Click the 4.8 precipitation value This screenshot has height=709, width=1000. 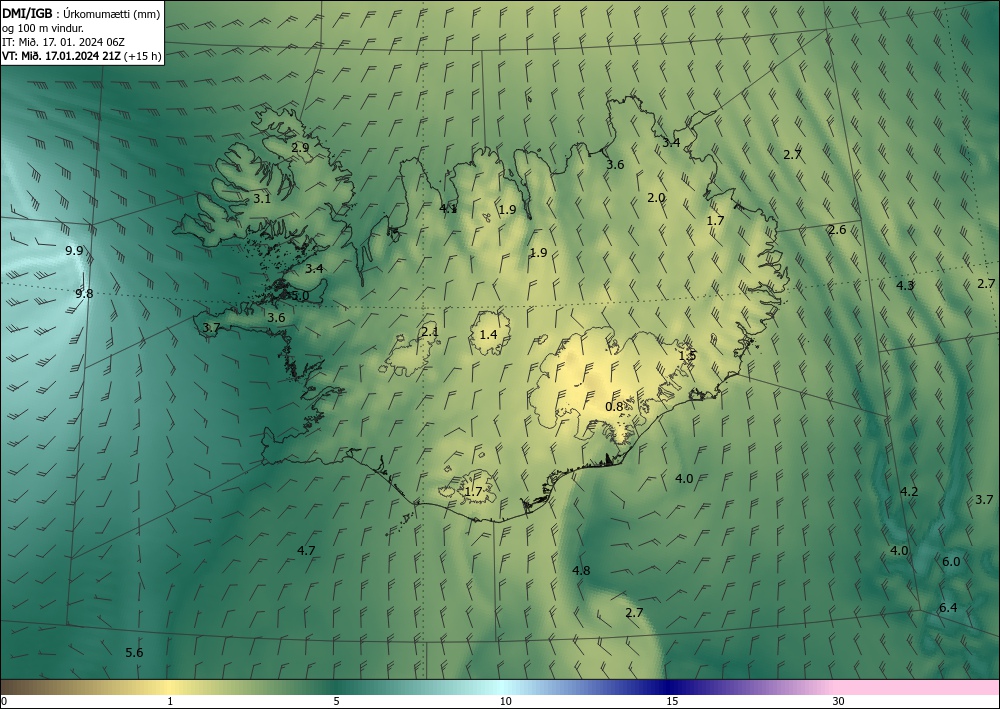pyautogui.click(x=581, y=571)
